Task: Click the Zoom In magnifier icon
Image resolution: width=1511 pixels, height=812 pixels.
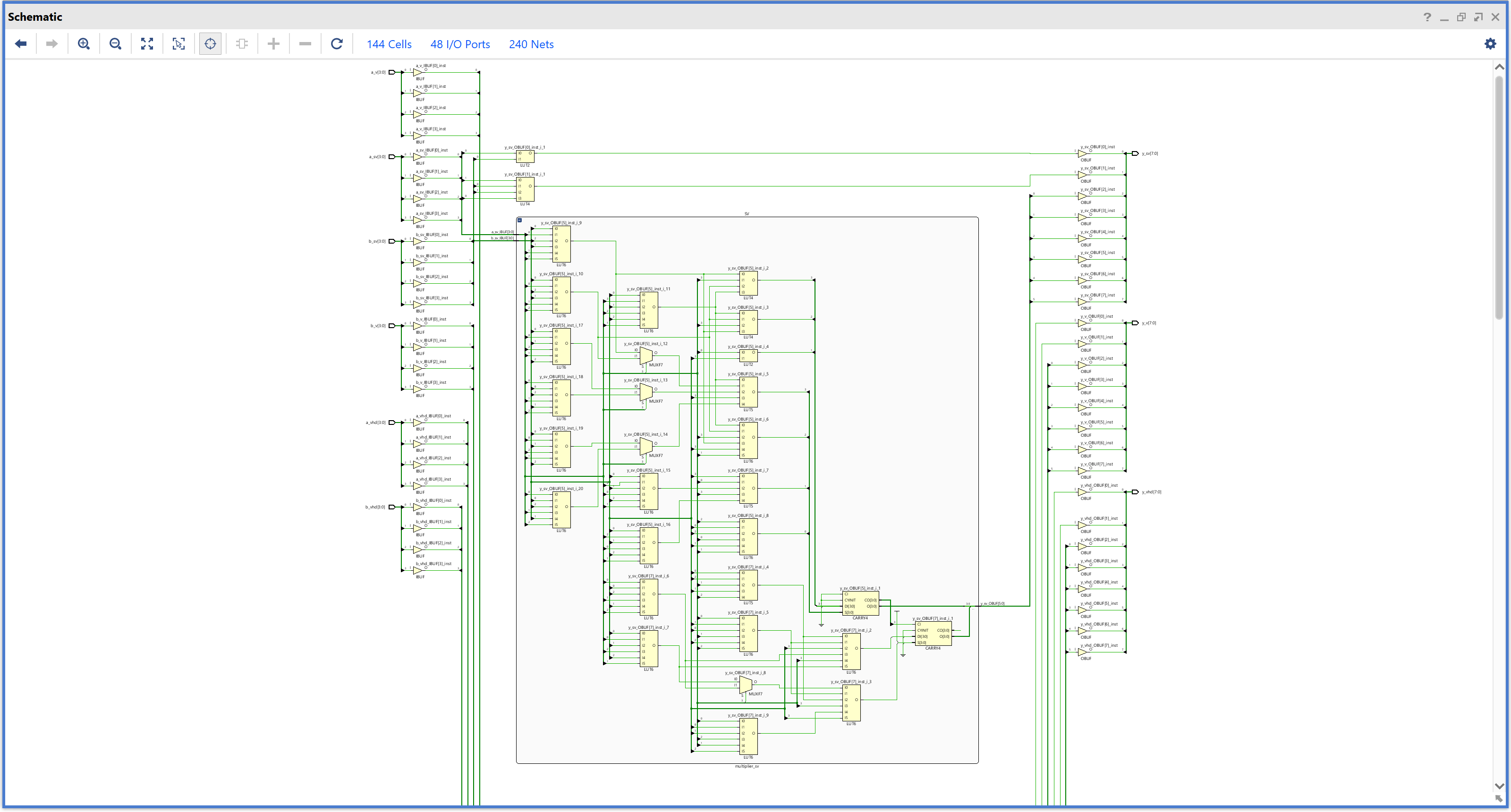Action: click(x=84, y=44)
